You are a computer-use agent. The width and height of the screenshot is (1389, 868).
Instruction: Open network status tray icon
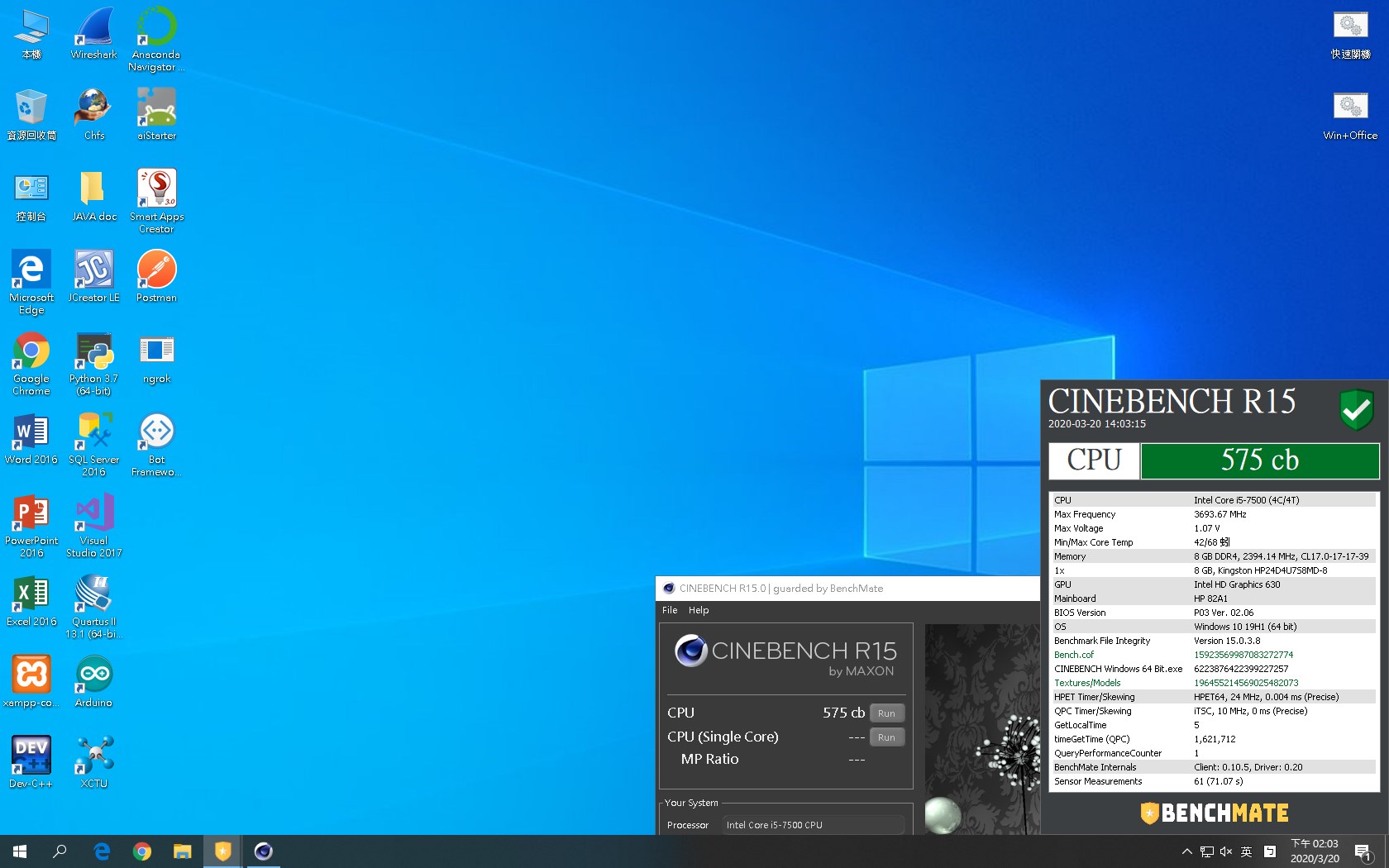pyautogui.click(x=1207, y=851)
